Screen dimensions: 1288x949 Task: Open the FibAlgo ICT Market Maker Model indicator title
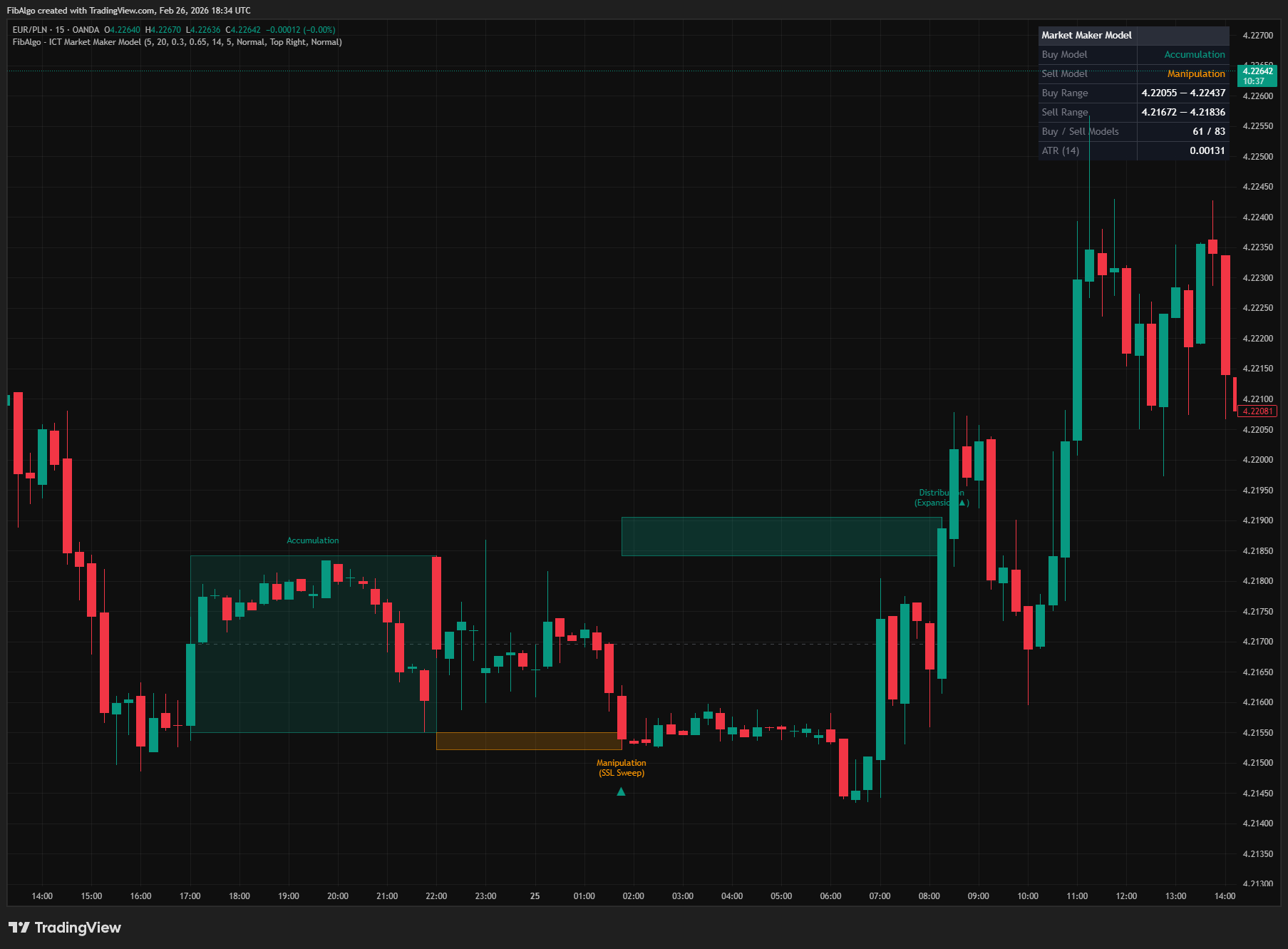click(x=176, y=42)
